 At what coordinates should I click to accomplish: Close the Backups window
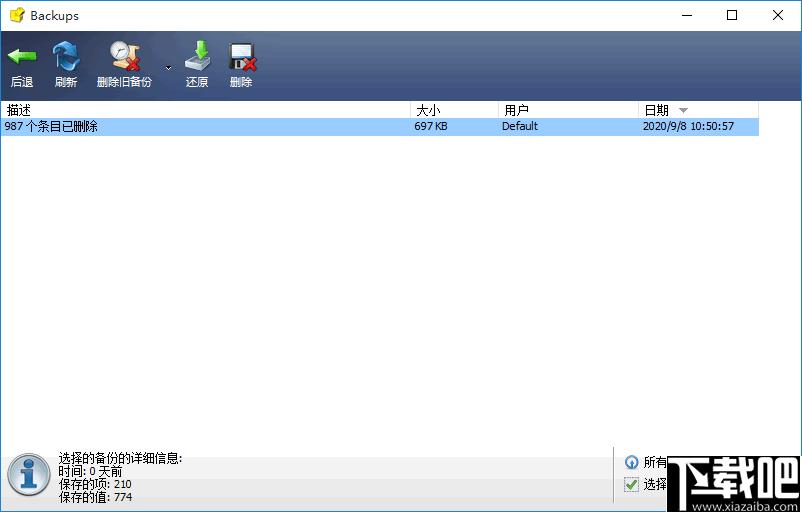coord(778,15)
